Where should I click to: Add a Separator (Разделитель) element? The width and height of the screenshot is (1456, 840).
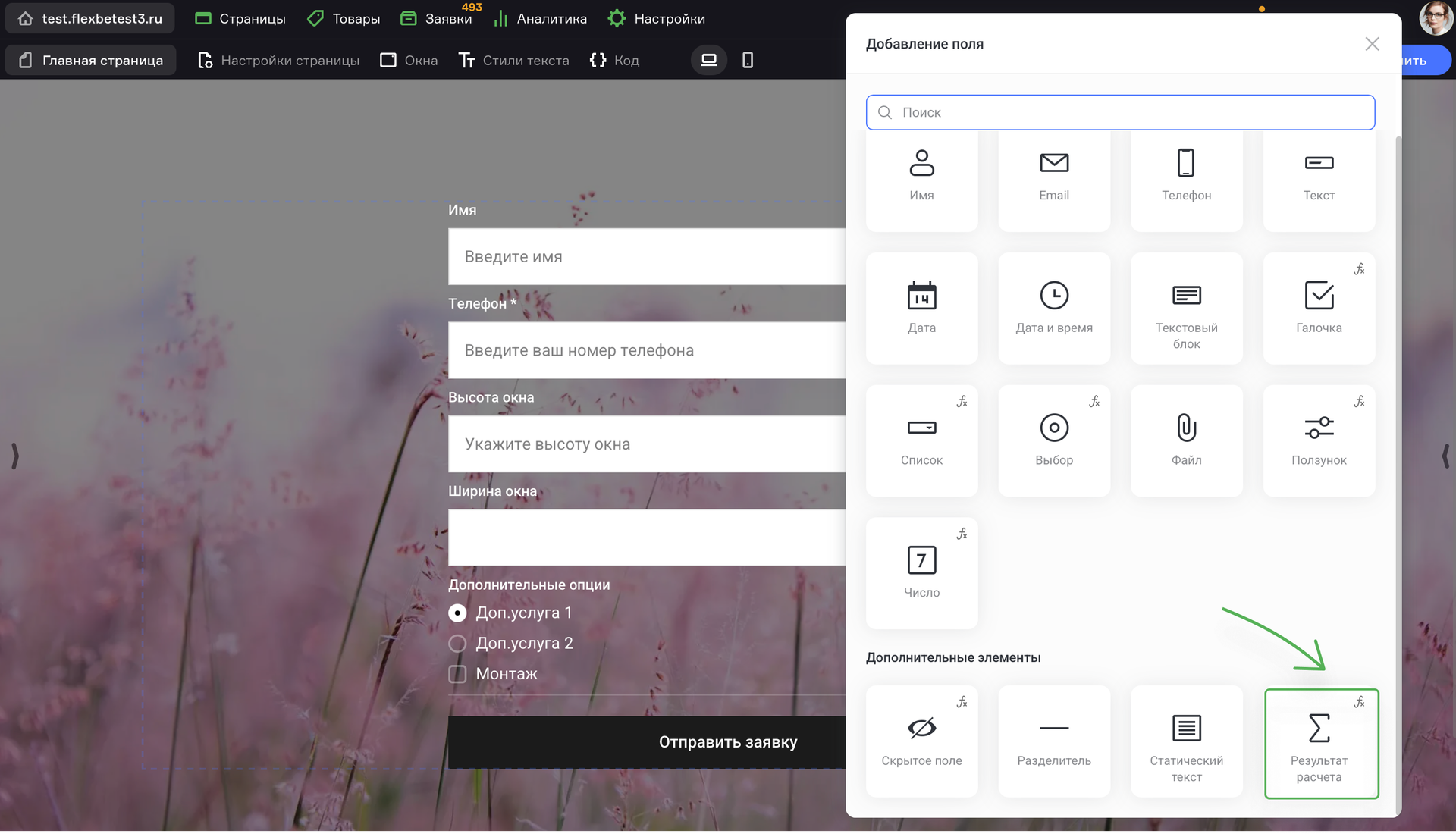coord(1054,741)
